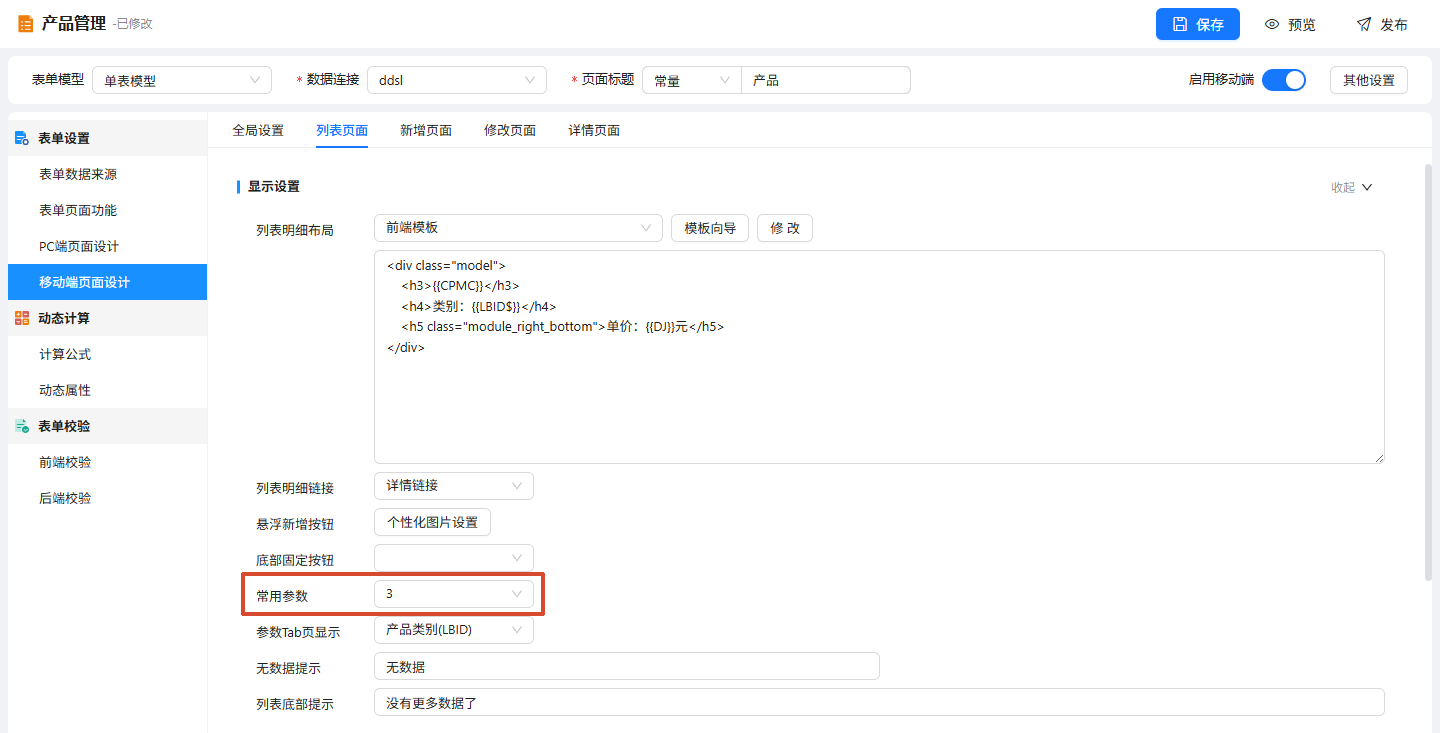Toggle the 启用移动端 switch
The width and height of the screenshot is (1440, 733).
pos(1284,80)
